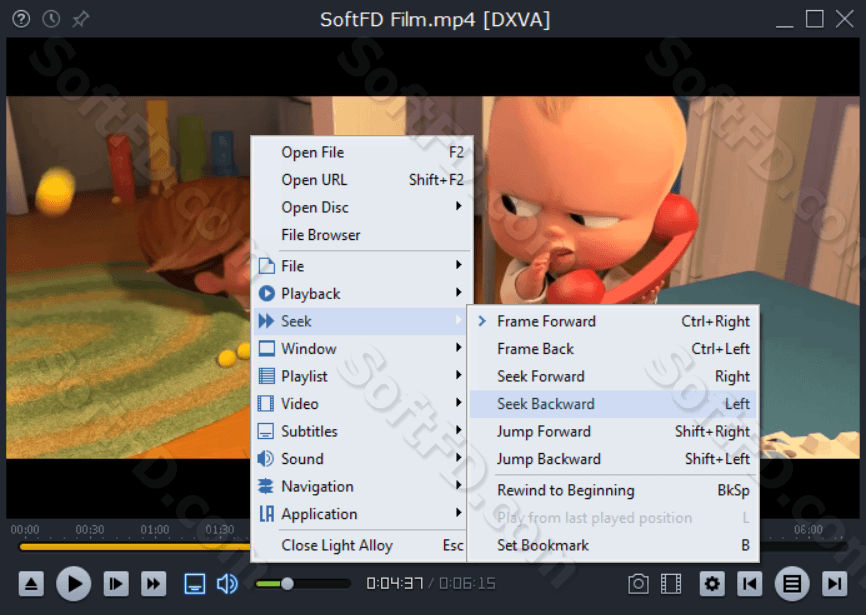Expand the Navigation submenu arrow
The image size is (866, 615).
[x=458, y=485]
